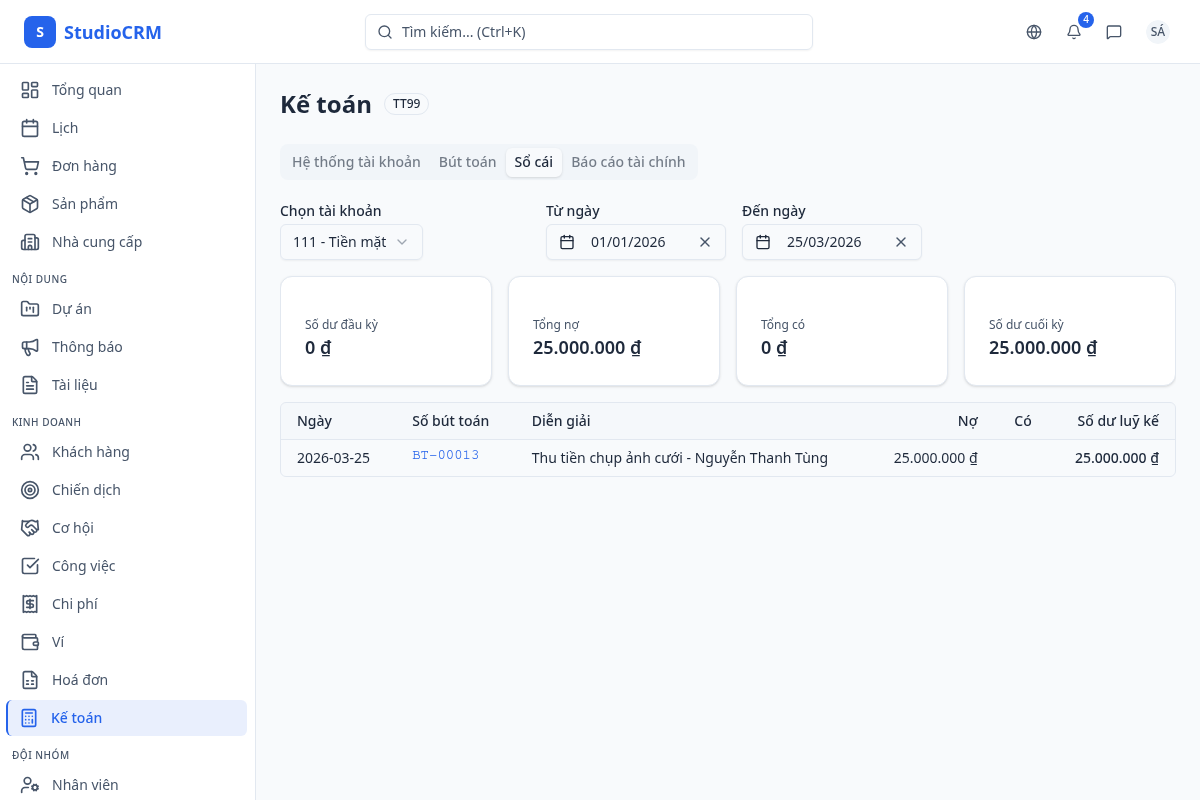Open journal entry link BT-00013
1200x800 pixels.
(x=446, y=456)
